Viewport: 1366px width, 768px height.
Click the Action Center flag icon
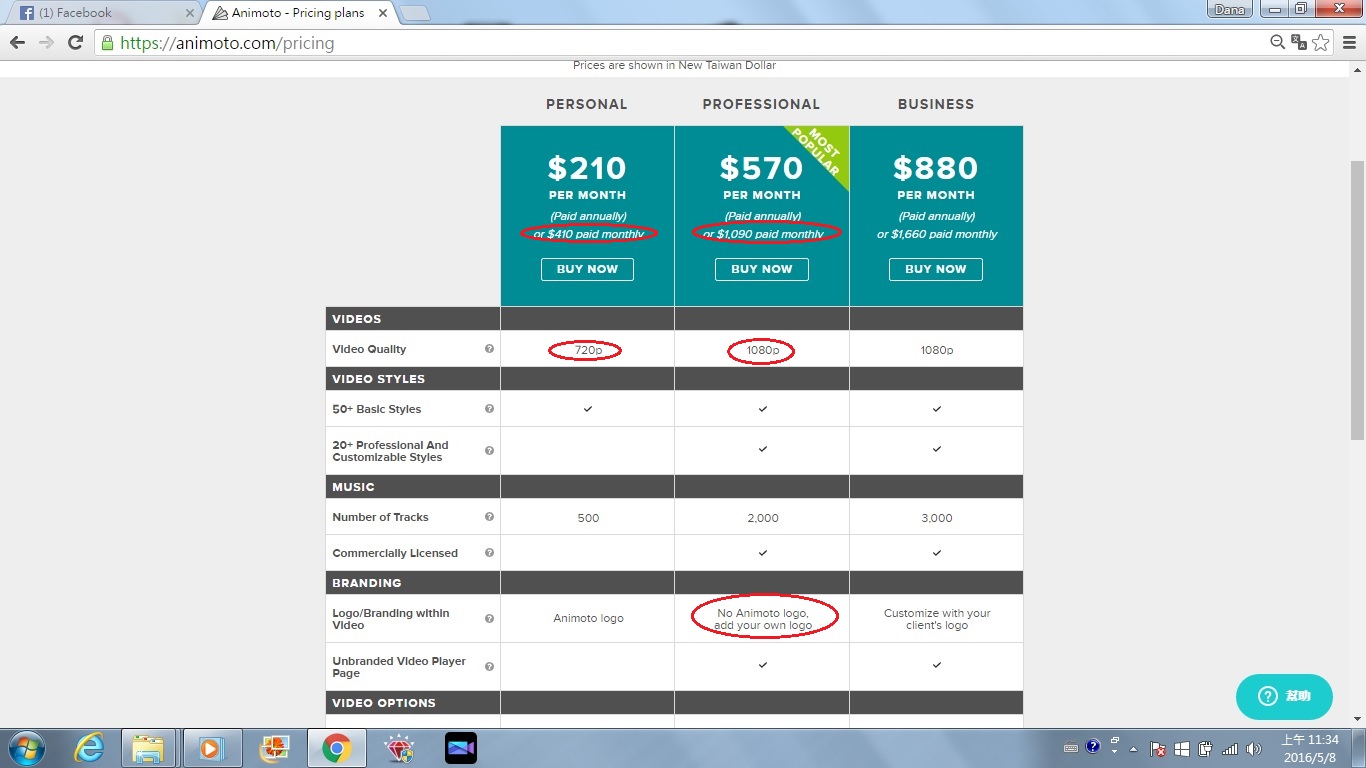click(x=1158, y=748)
